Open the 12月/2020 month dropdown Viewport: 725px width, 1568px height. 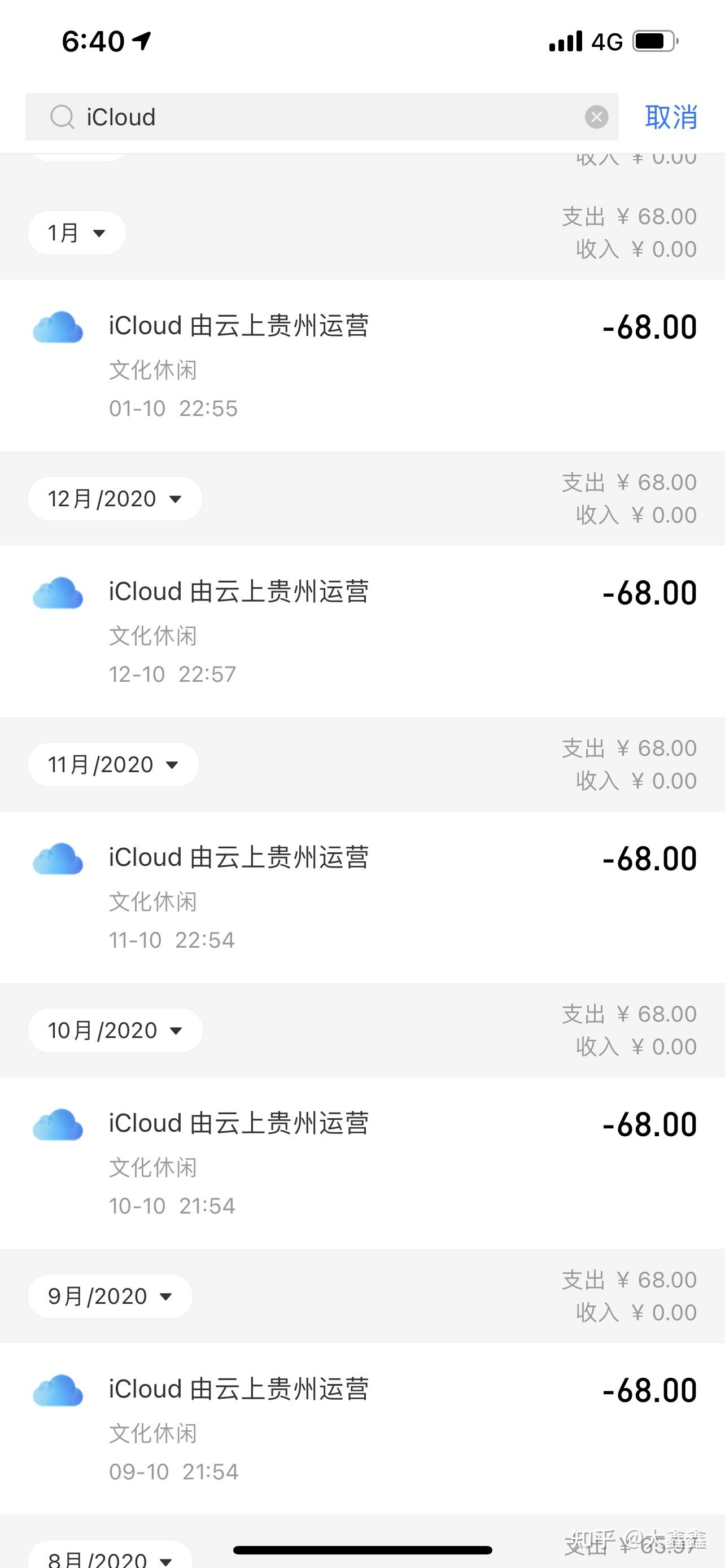[115, 498]
